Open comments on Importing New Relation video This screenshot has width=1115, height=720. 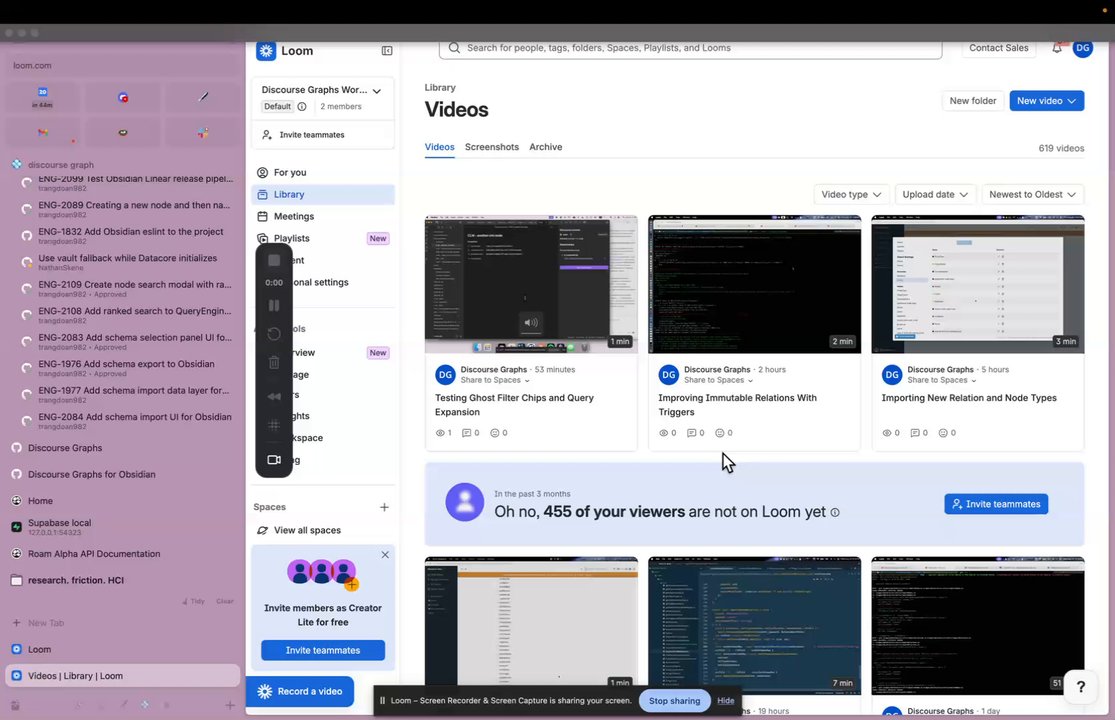914,433
